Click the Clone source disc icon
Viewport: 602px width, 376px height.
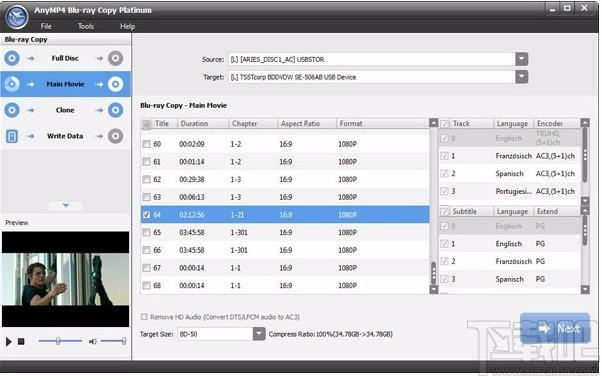[12, 110]
